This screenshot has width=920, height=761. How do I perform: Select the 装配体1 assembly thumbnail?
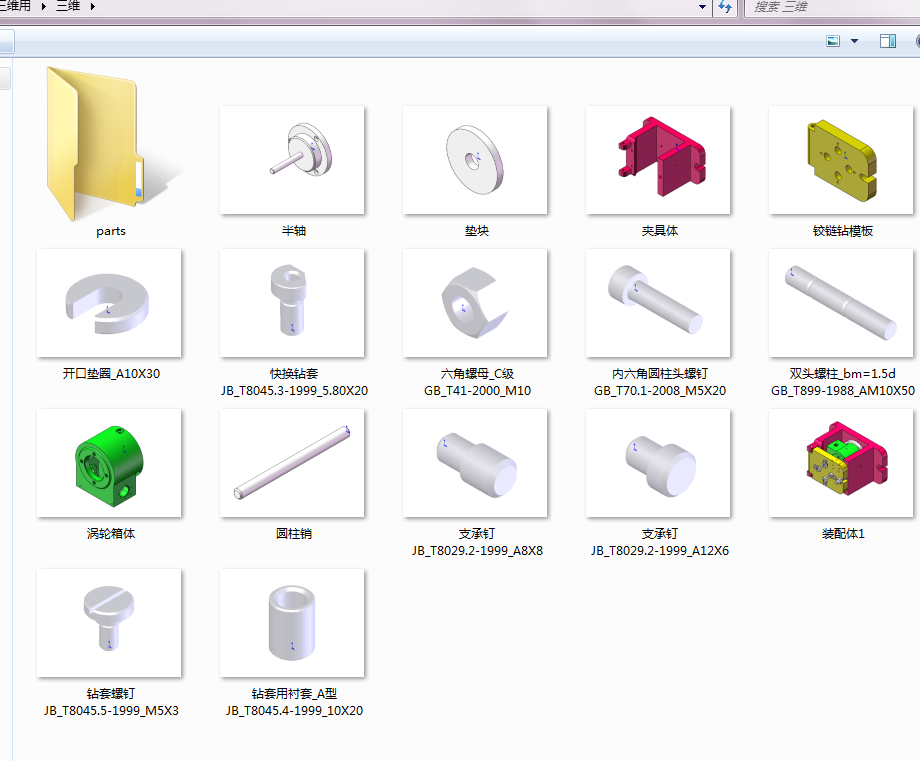[x=841, y=463]
